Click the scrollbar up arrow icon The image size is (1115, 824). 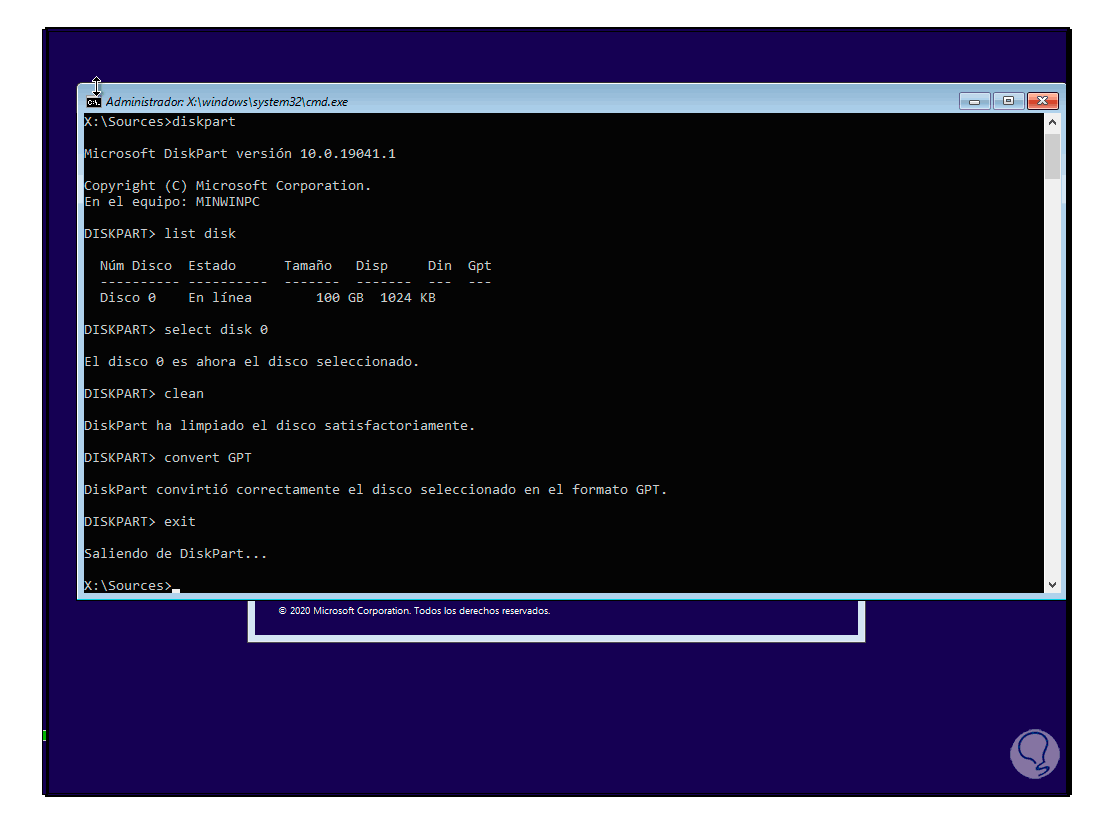coord(1052,121)
